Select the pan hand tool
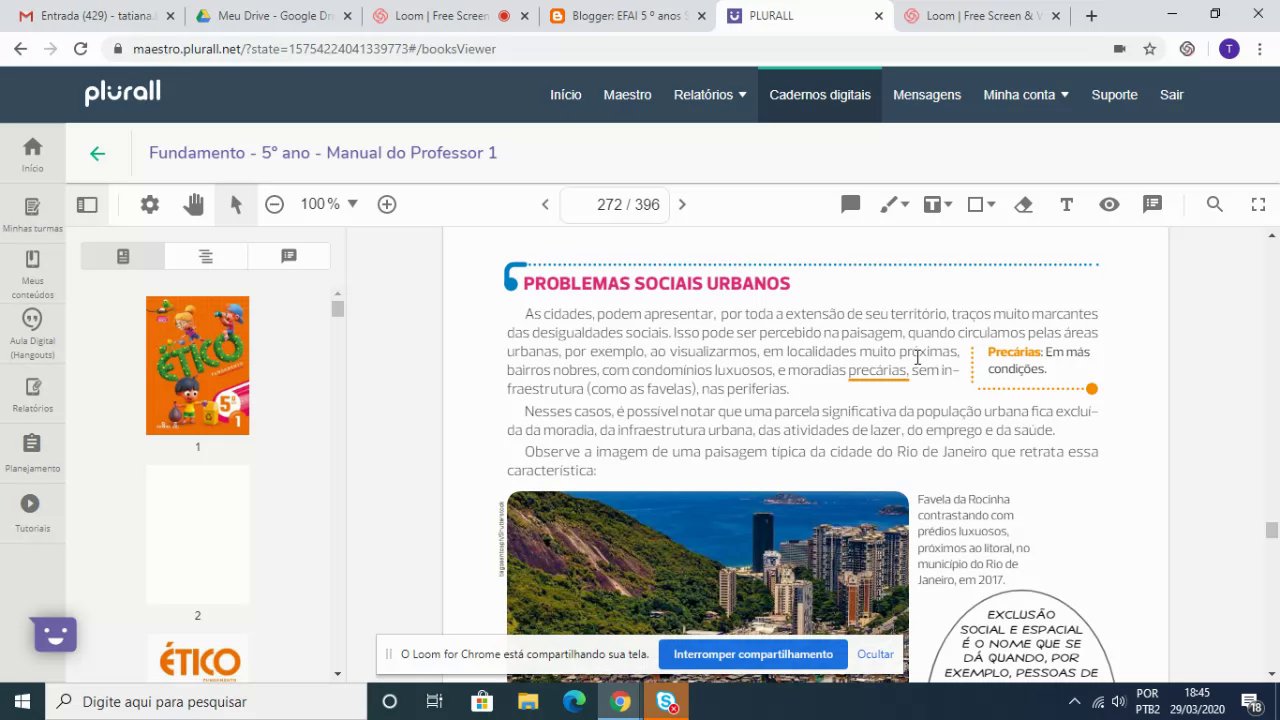This screenshot has height=720, width=1280. coord(193,204)
